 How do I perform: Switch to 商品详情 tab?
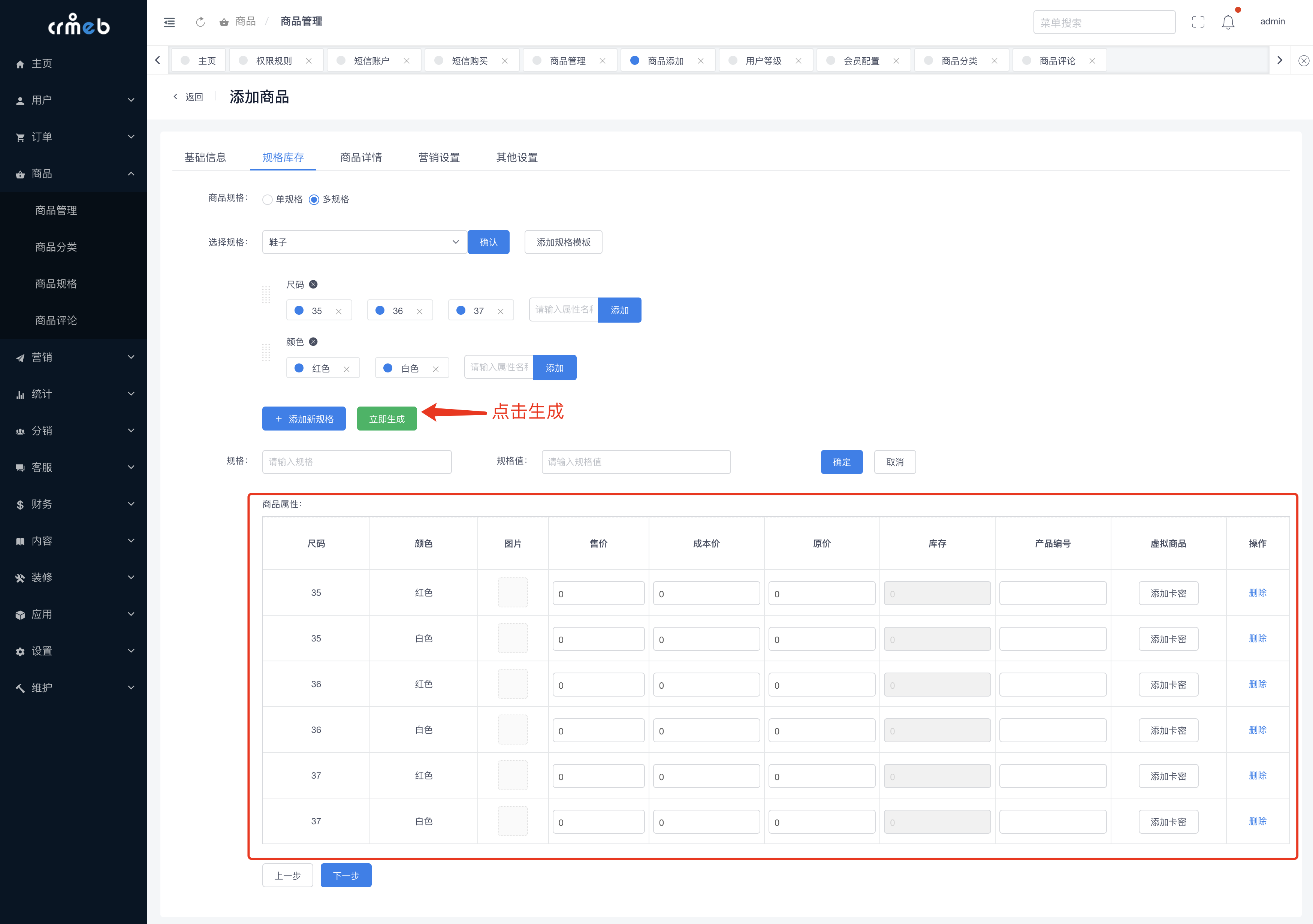pos(361,157)
